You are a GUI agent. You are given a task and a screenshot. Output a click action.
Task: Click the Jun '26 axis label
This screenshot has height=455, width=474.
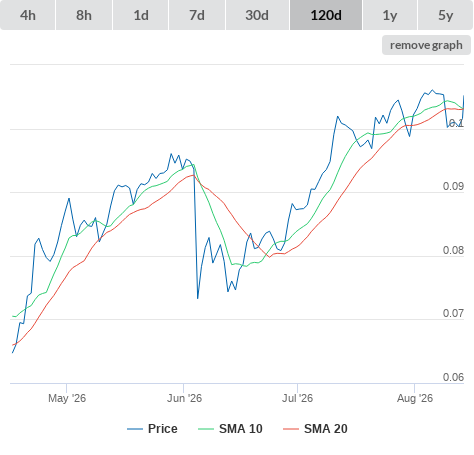[184, 398]
